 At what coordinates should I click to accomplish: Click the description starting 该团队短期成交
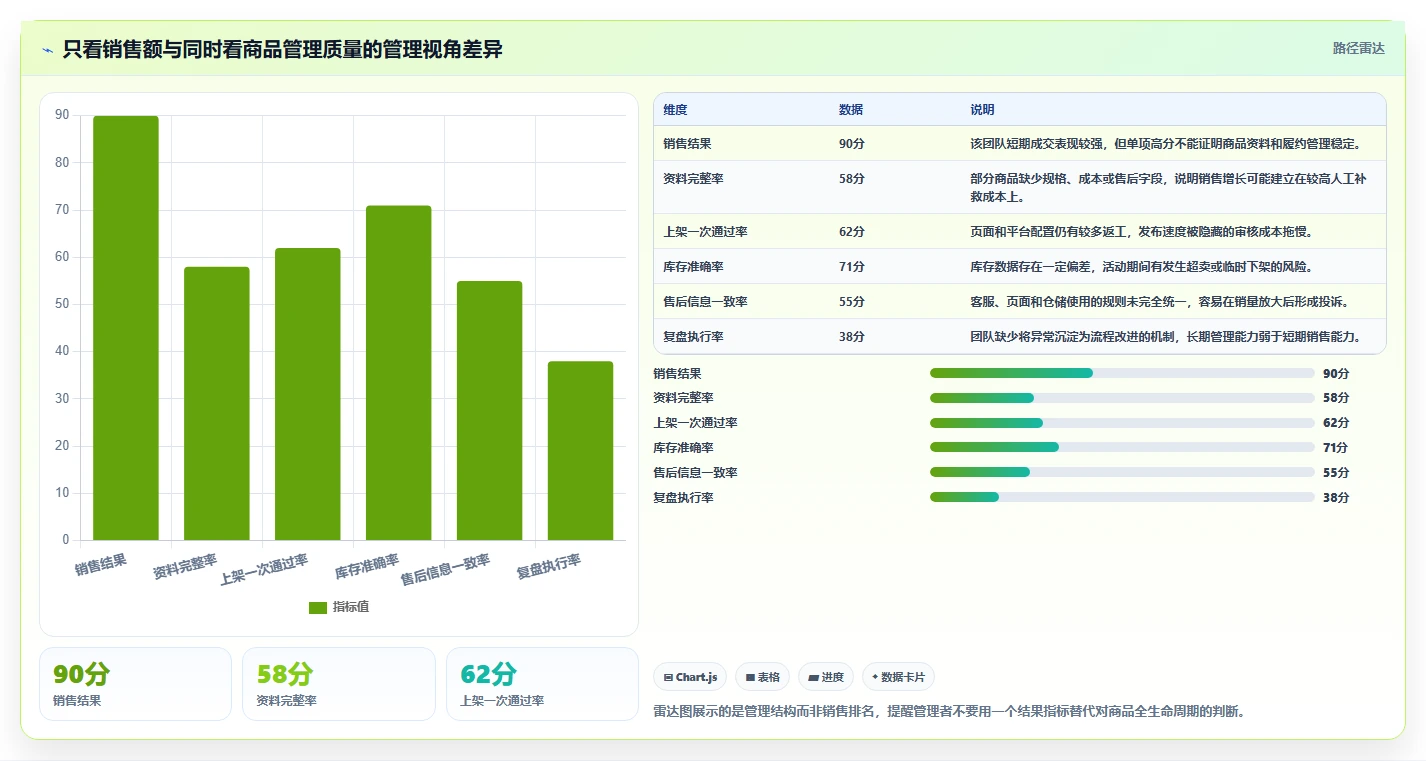point(1165,144)
